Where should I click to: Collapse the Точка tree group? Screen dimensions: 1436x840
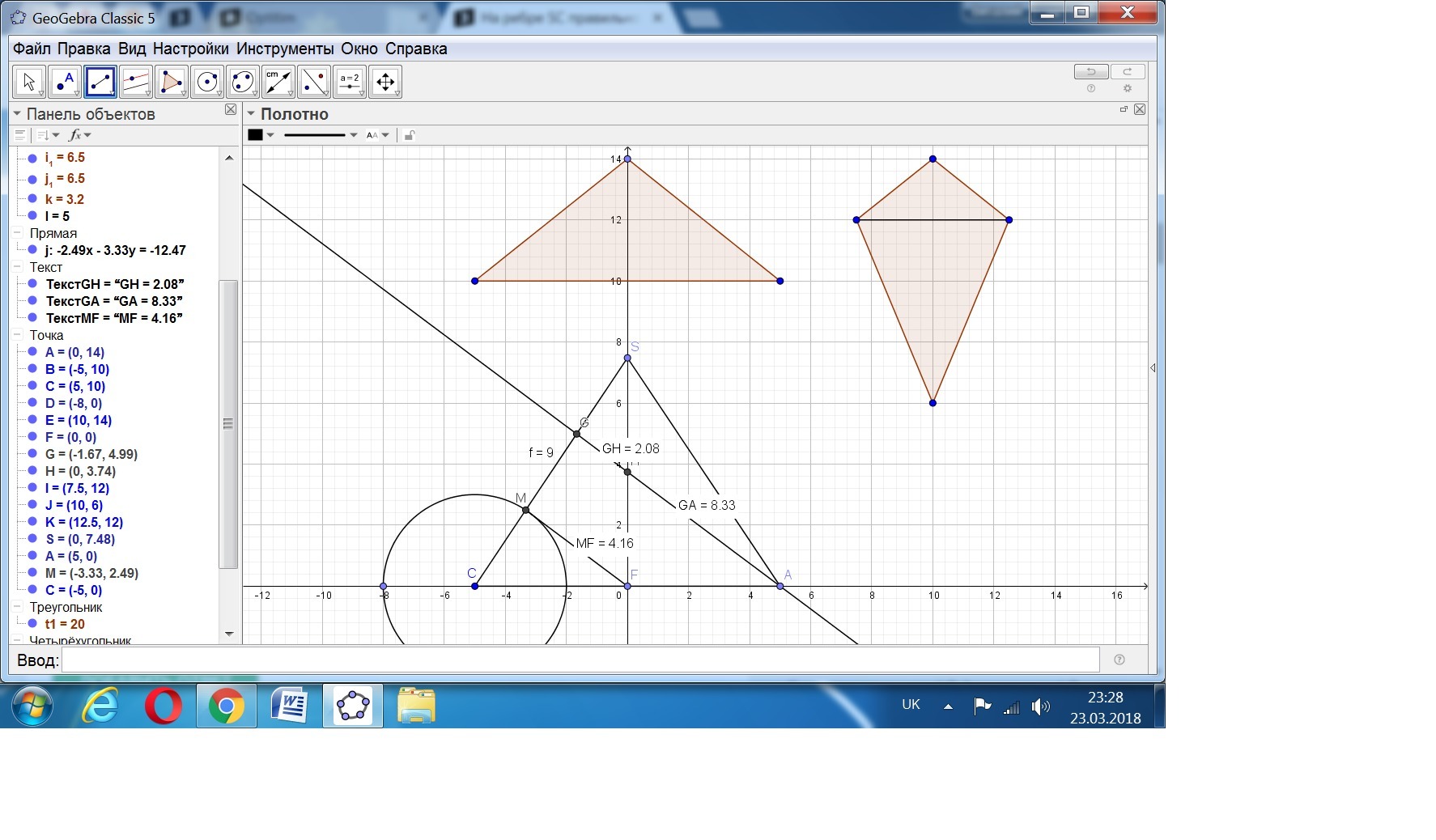point(18,335)
